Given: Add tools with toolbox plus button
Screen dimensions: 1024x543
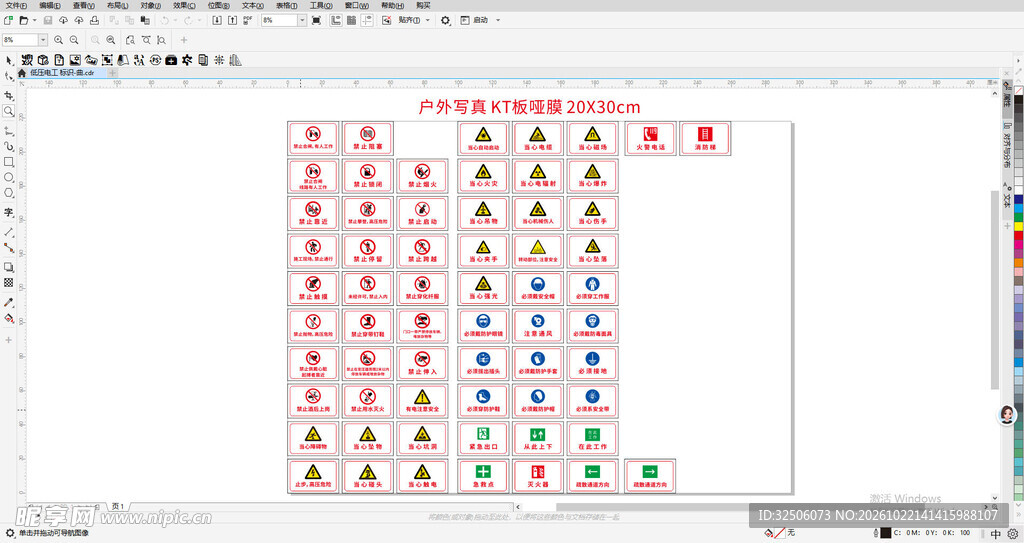Looking at the screenshot, I should 8,340.
